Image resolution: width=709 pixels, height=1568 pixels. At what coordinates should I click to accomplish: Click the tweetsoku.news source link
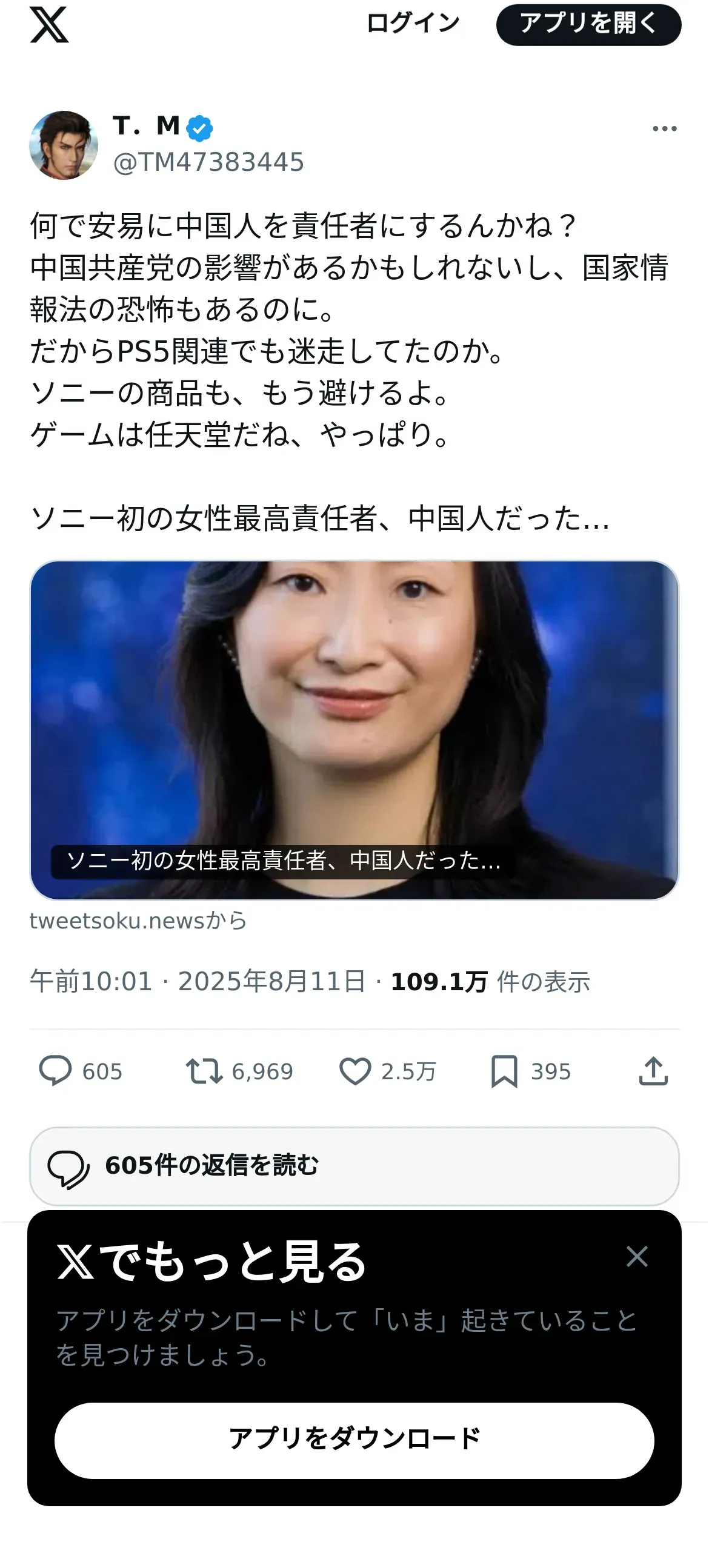click(138, 921)
